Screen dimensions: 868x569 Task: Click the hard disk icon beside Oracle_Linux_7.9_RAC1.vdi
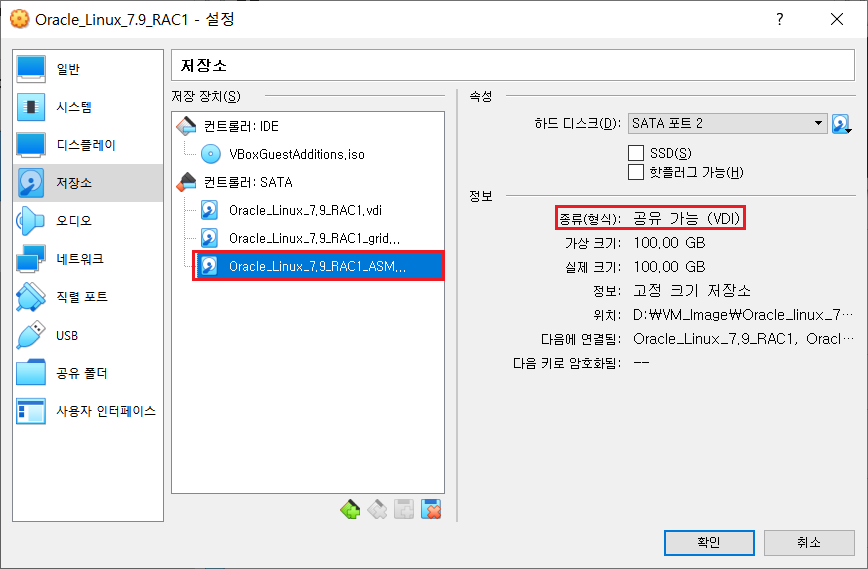point(209,210)
